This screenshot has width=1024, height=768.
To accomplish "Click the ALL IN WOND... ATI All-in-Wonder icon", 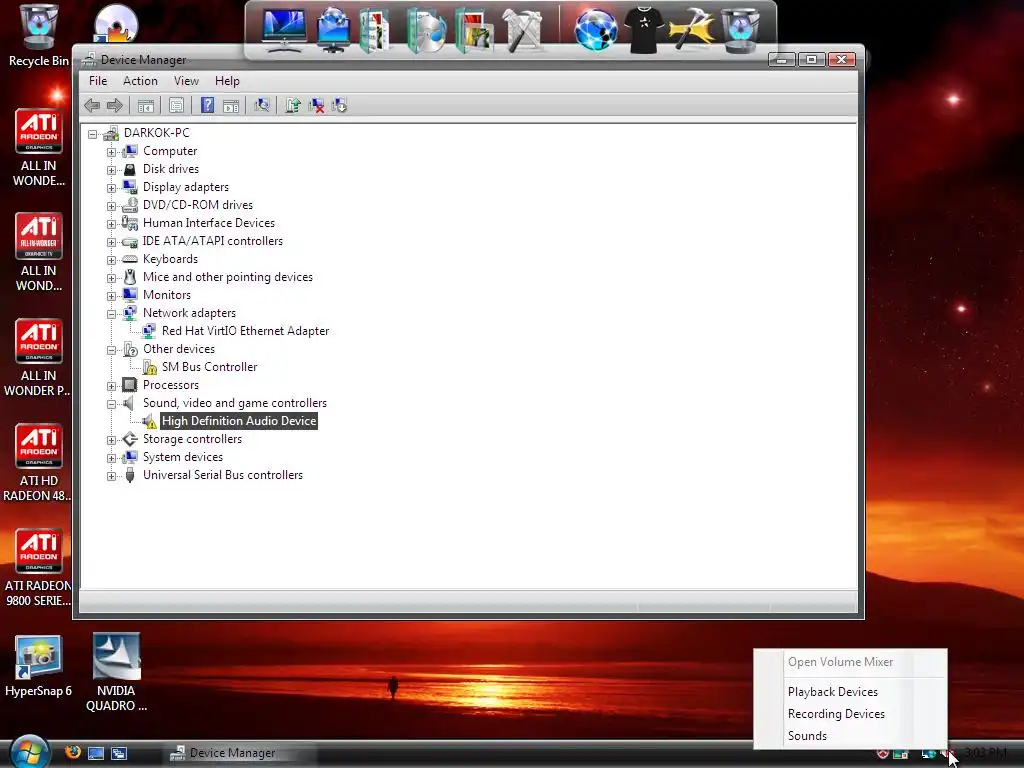I will point(39,253).
